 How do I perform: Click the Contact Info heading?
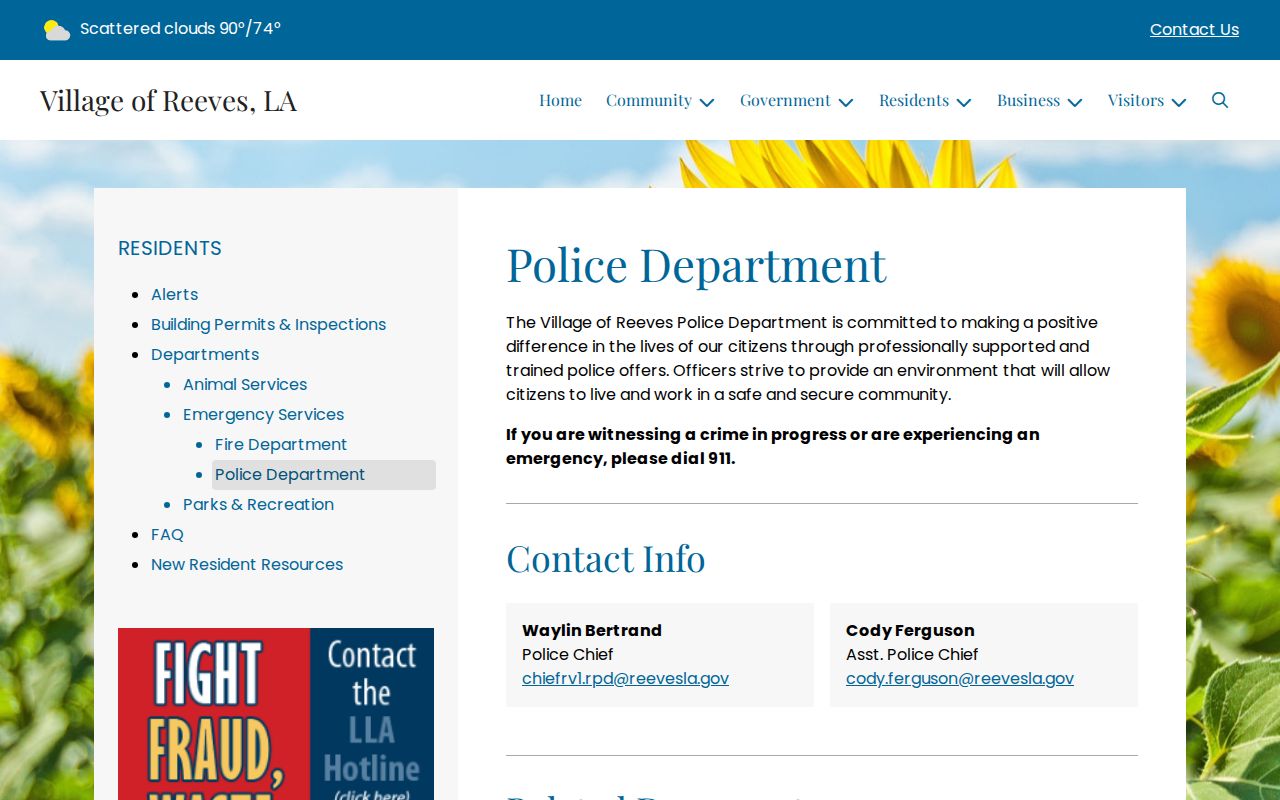[605, 558]
